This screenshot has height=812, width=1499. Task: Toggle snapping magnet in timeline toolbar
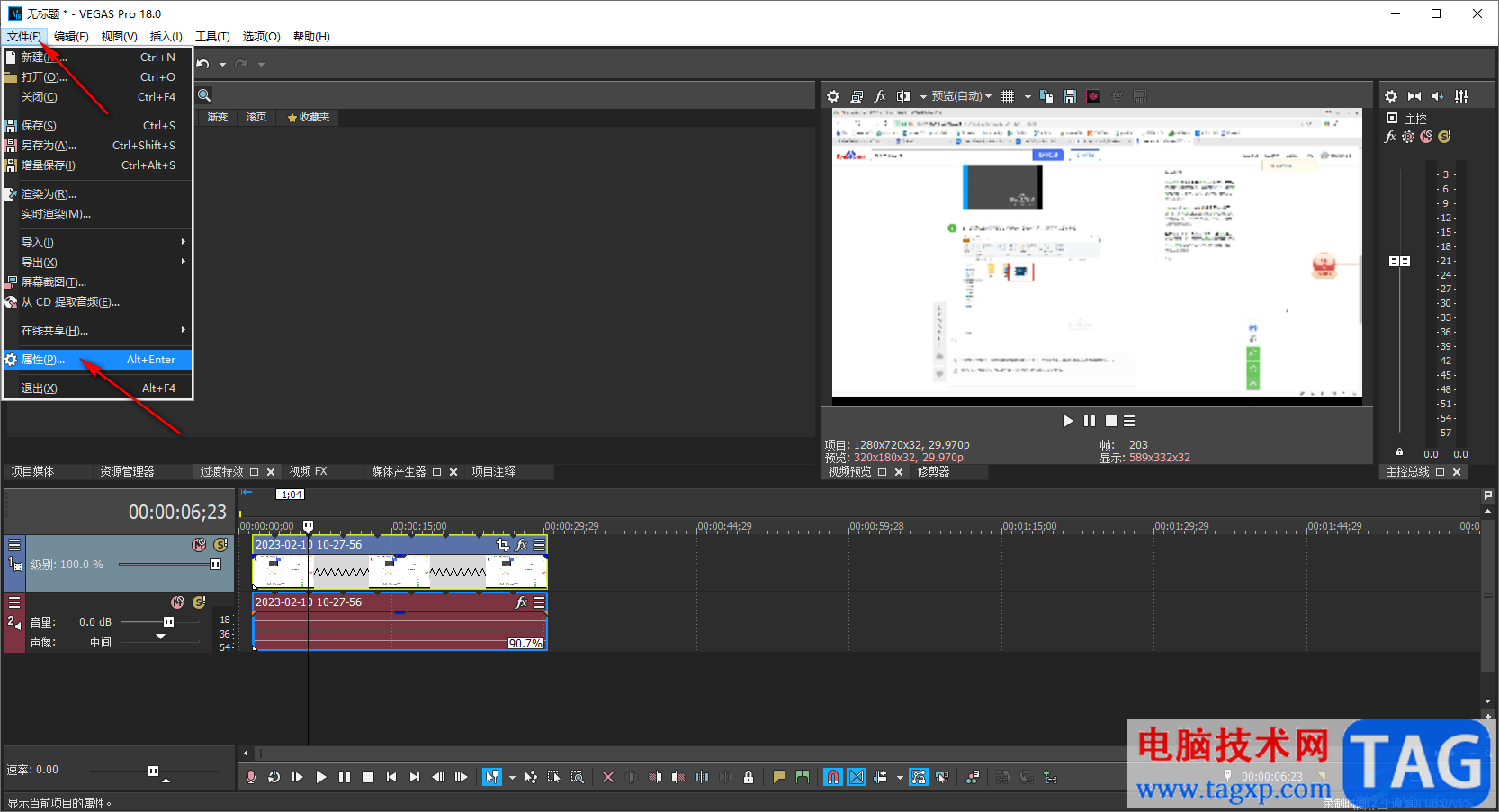coord(833,777)
